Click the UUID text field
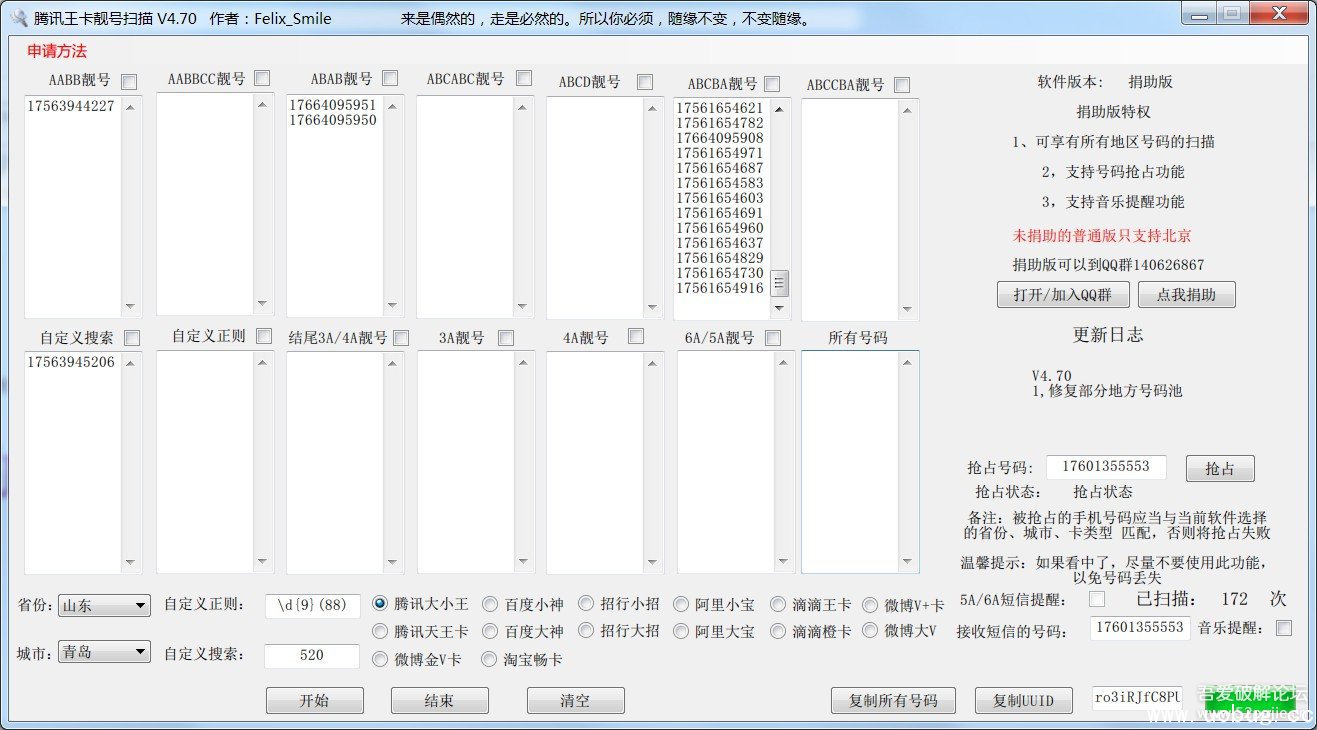Screen dimensions: 1317x730 point(1138,697)
